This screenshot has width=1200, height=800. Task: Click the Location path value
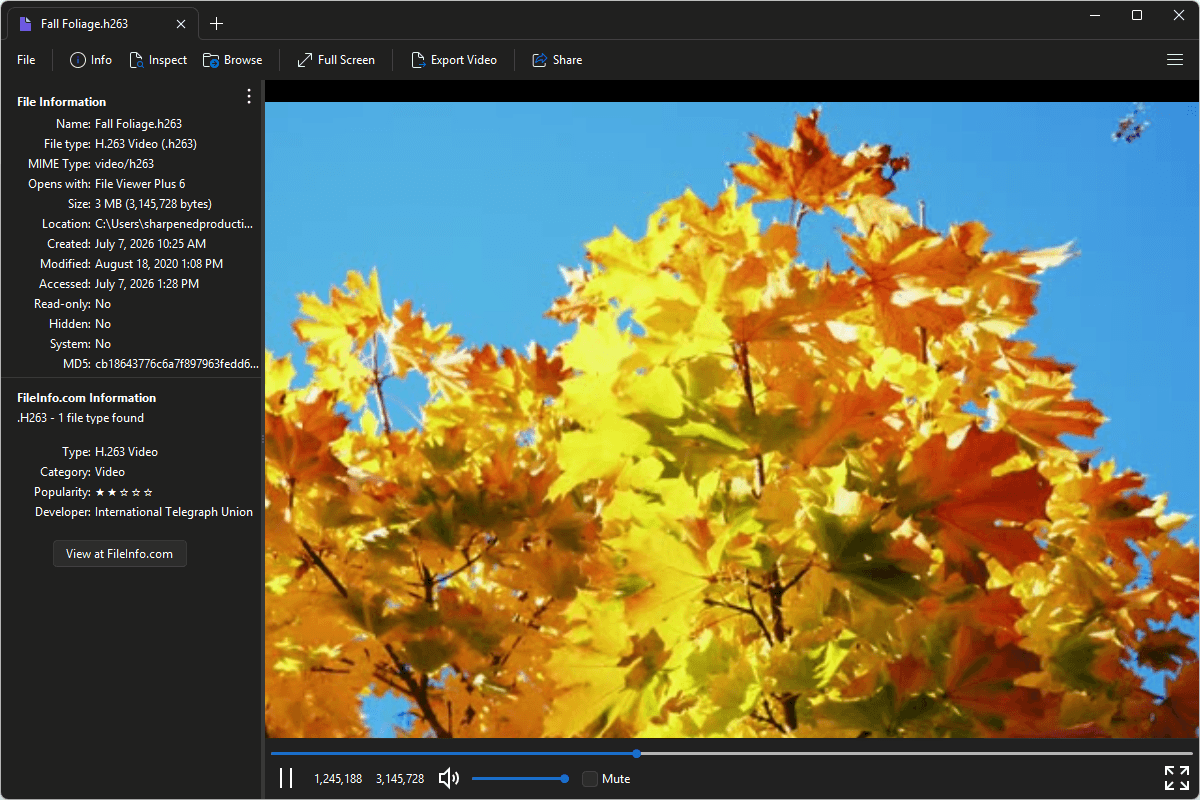pyautogui.click(x=174, y=224)
